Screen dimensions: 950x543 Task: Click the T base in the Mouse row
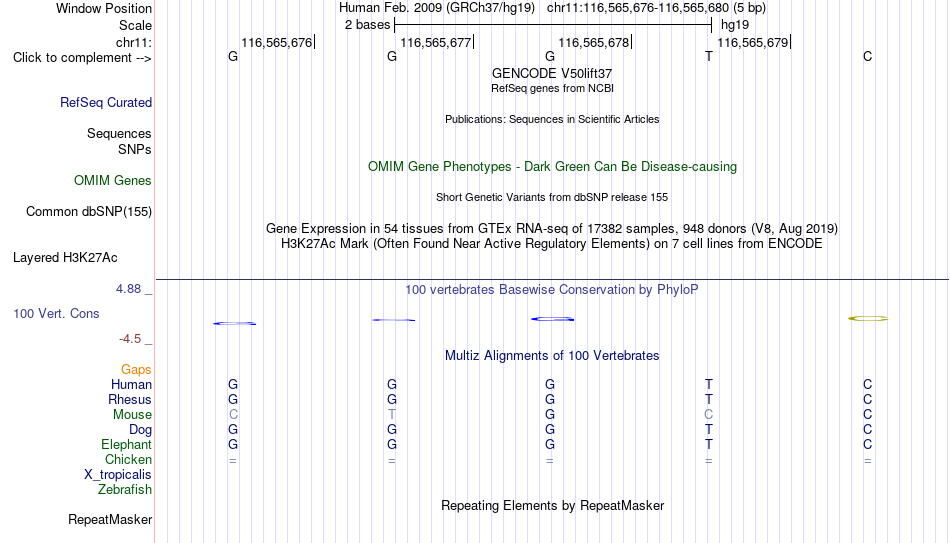pyautogui.click(x=392, y=415)
